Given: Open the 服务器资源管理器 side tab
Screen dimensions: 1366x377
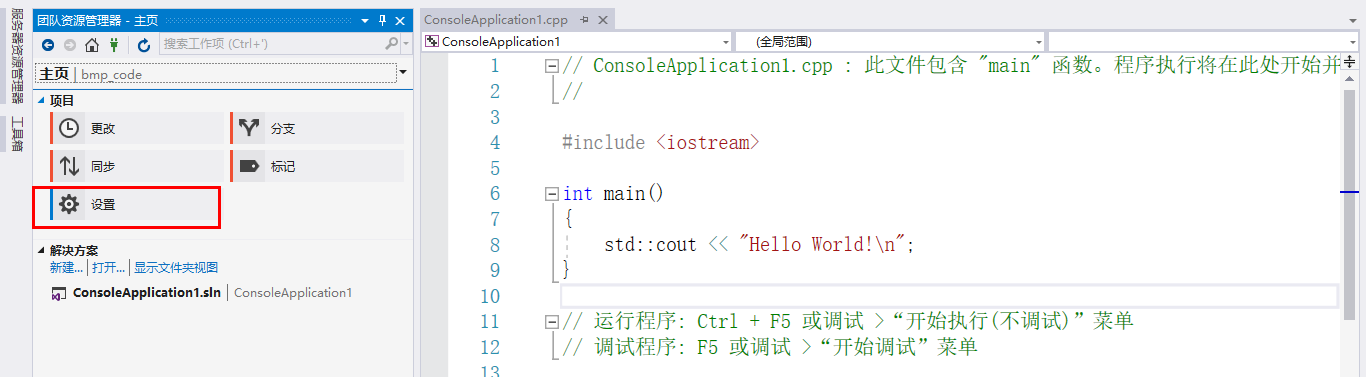Looking at the screenshot, I should pyautogui.click(x=16, y=56).
